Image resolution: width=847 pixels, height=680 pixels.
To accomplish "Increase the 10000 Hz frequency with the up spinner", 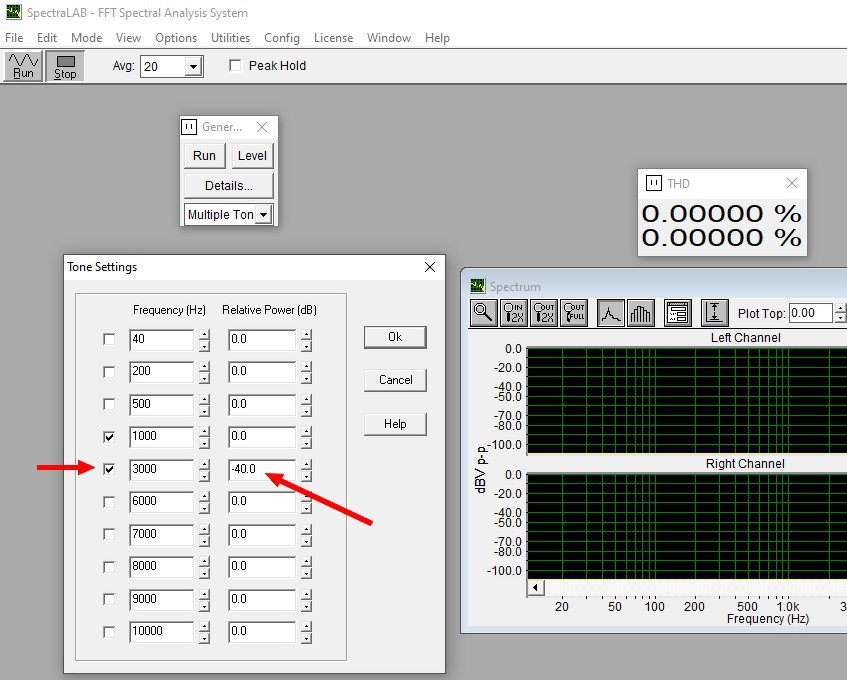I will coord(204,627).
